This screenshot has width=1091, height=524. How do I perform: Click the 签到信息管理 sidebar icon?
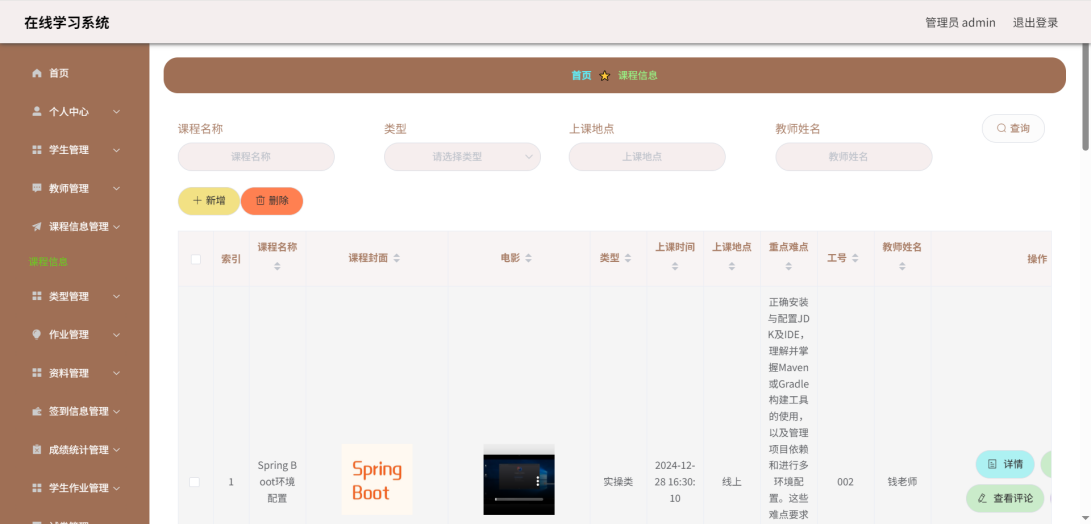point(37,411)
